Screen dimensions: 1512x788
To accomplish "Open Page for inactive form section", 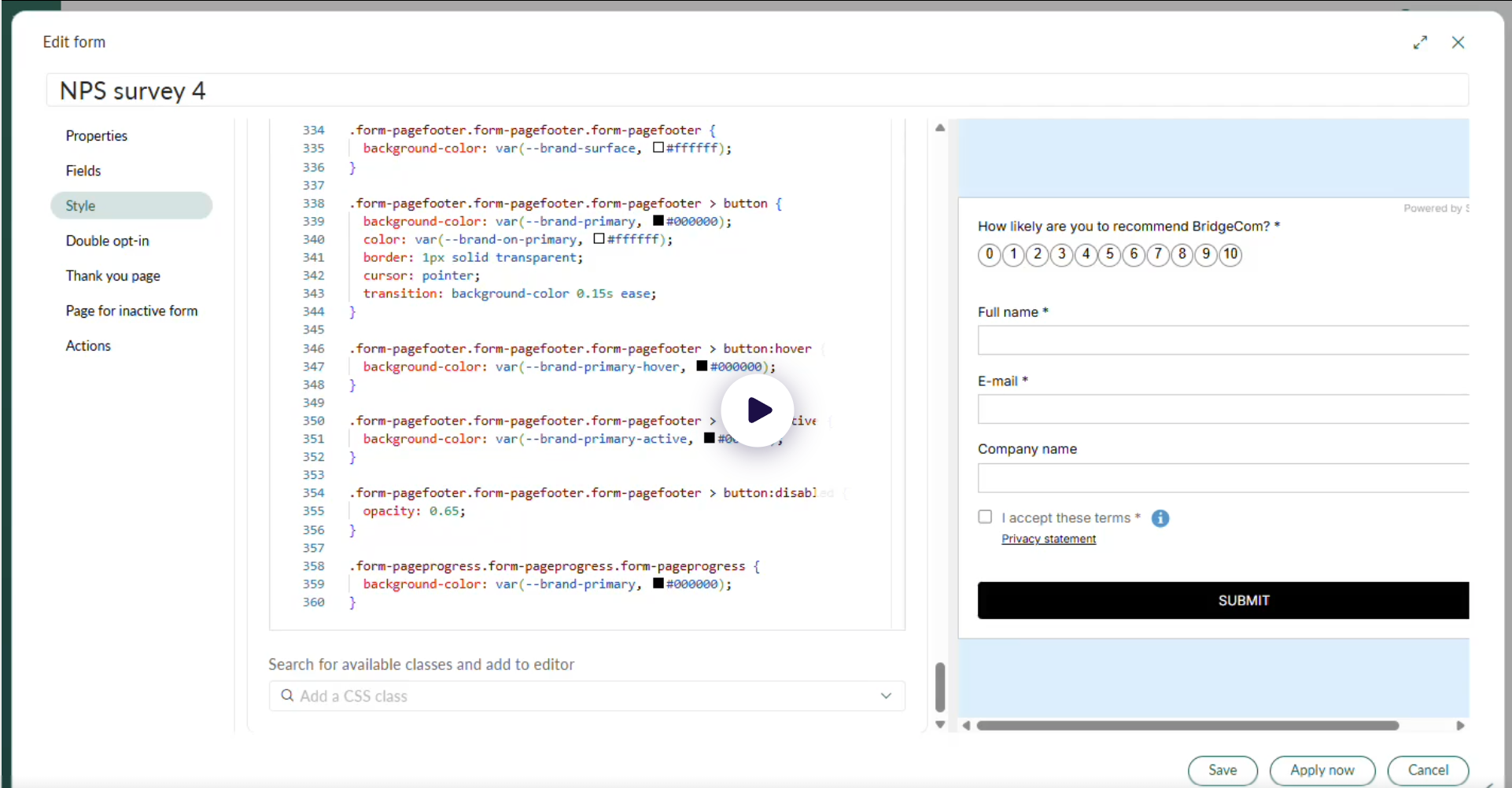I will 132,311.
